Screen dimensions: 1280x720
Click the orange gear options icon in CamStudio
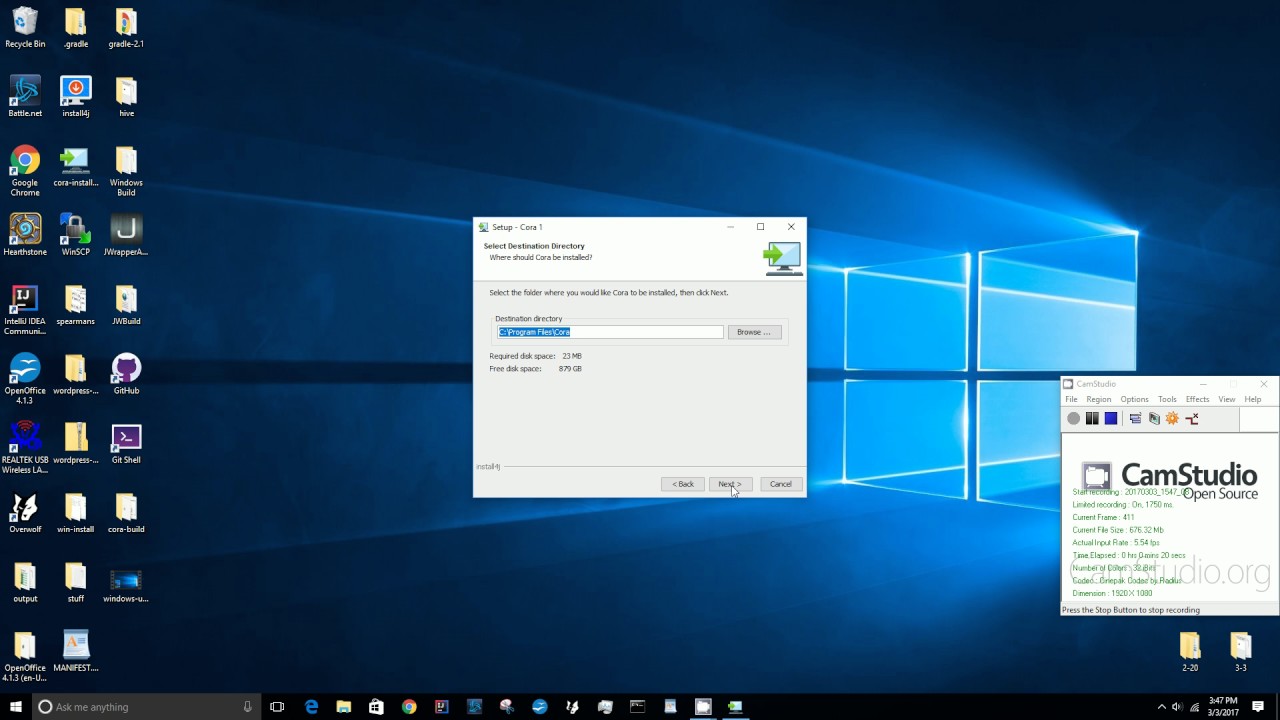click(1172, 419)
